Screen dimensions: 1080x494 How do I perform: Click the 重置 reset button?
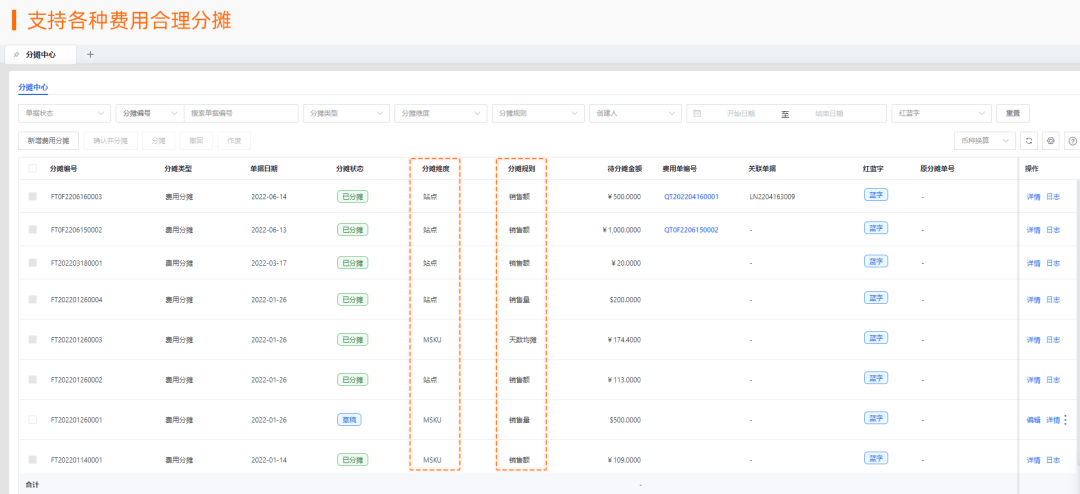tap(1012, 113)
